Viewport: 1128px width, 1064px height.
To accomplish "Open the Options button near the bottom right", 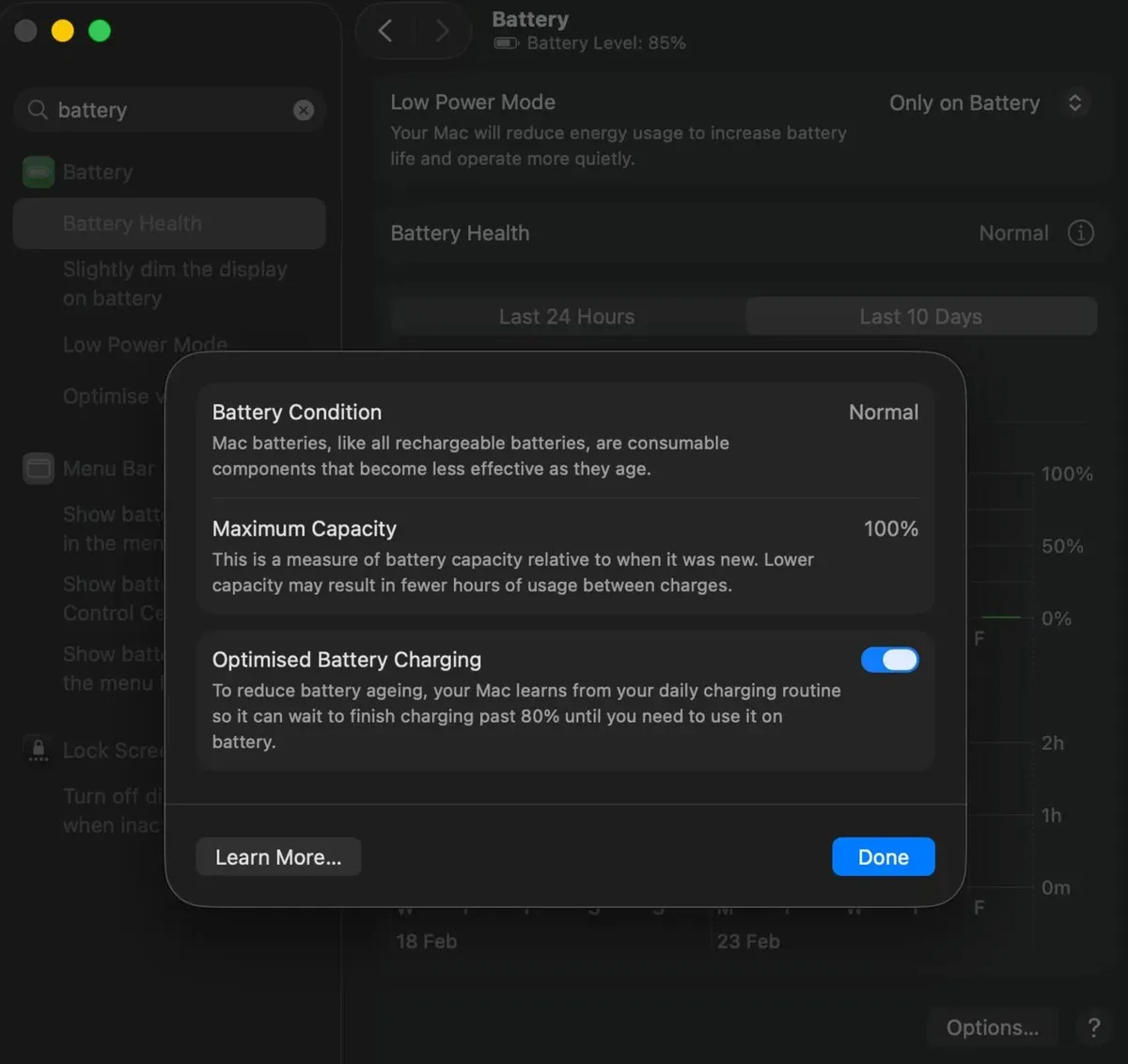I will pyautogui.click(x=992, y=1027).
